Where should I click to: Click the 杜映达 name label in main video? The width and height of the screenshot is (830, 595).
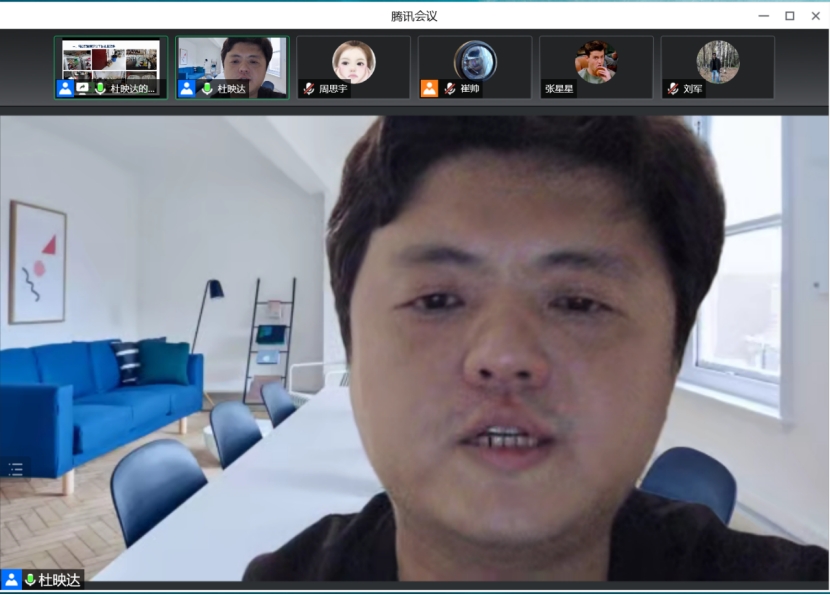coord(59,579)
